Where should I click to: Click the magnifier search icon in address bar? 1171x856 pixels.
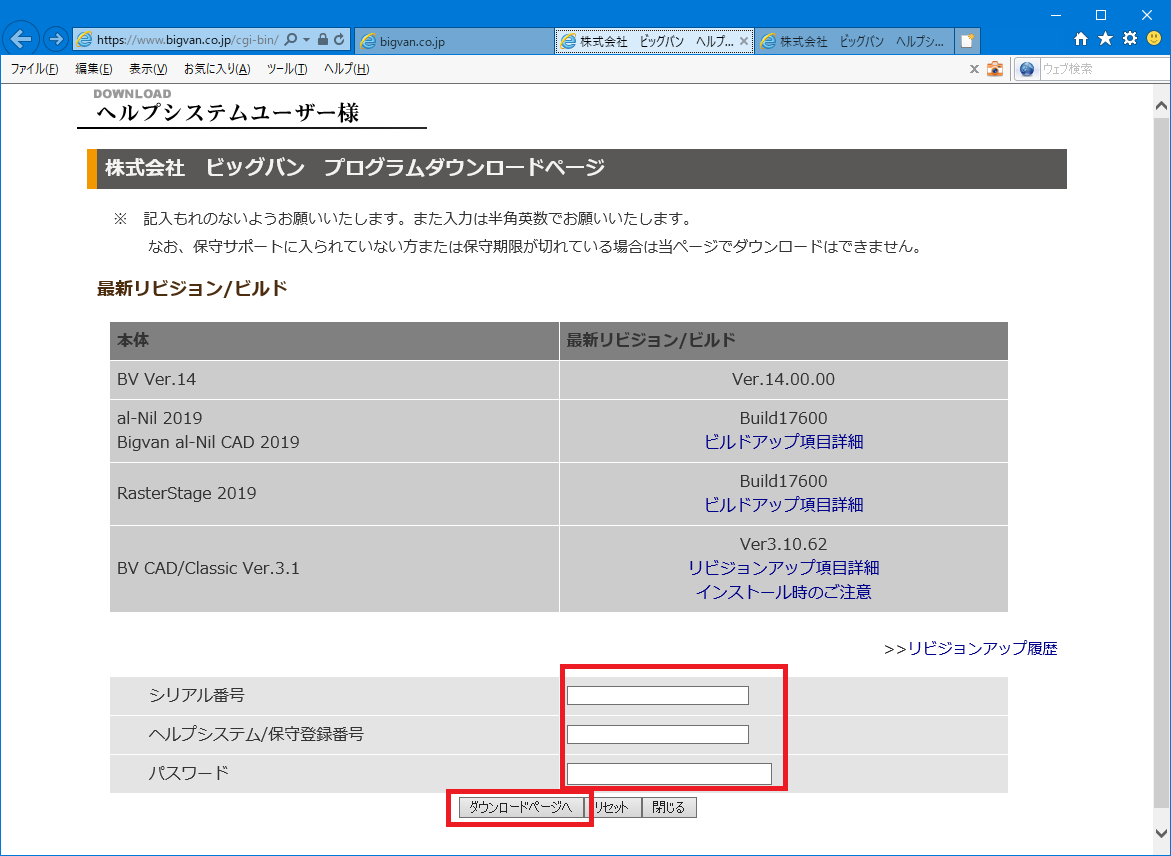point(291,40)
